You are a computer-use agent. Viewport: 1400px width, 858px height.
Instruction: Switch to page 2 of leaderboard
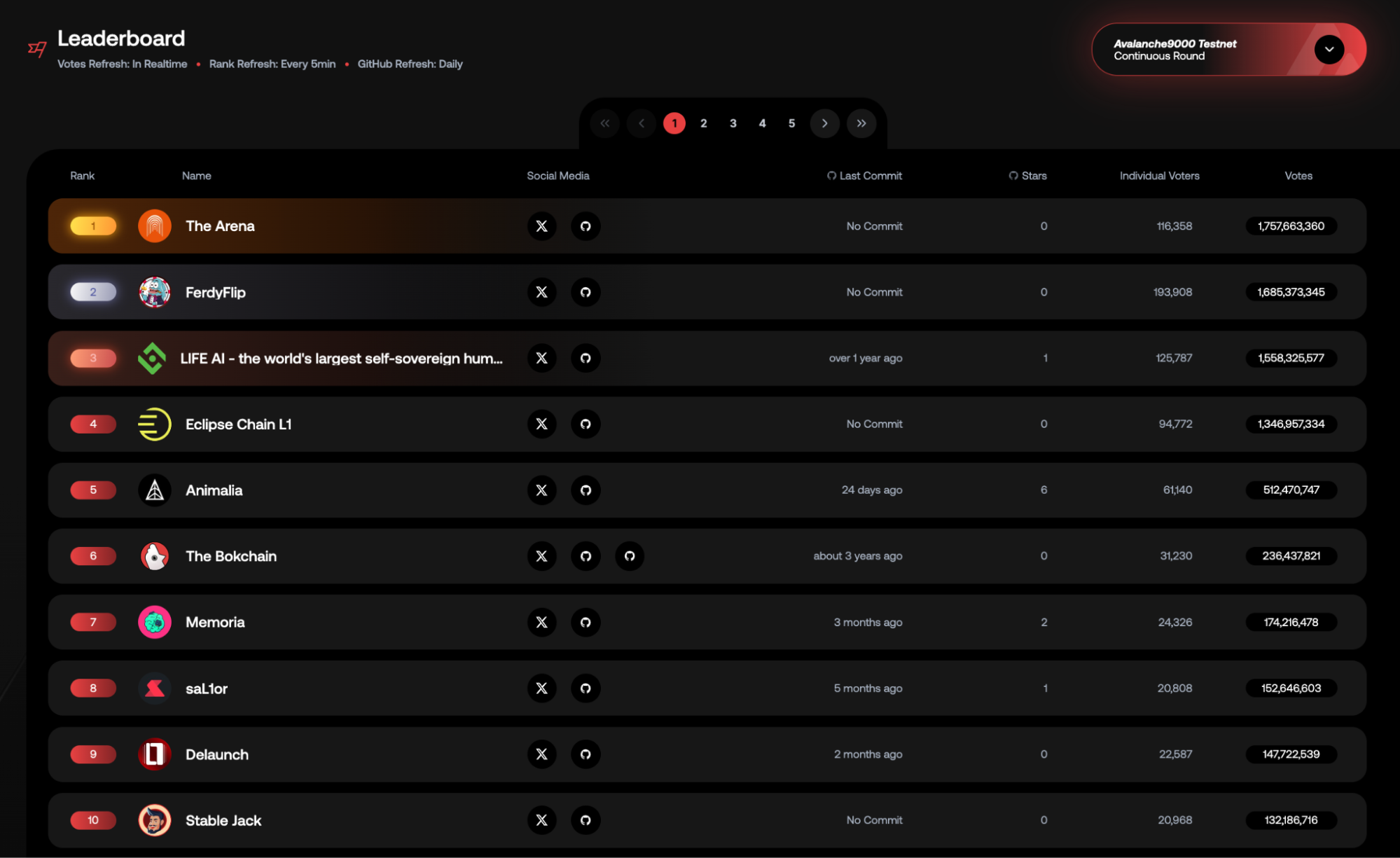point(703,123)
